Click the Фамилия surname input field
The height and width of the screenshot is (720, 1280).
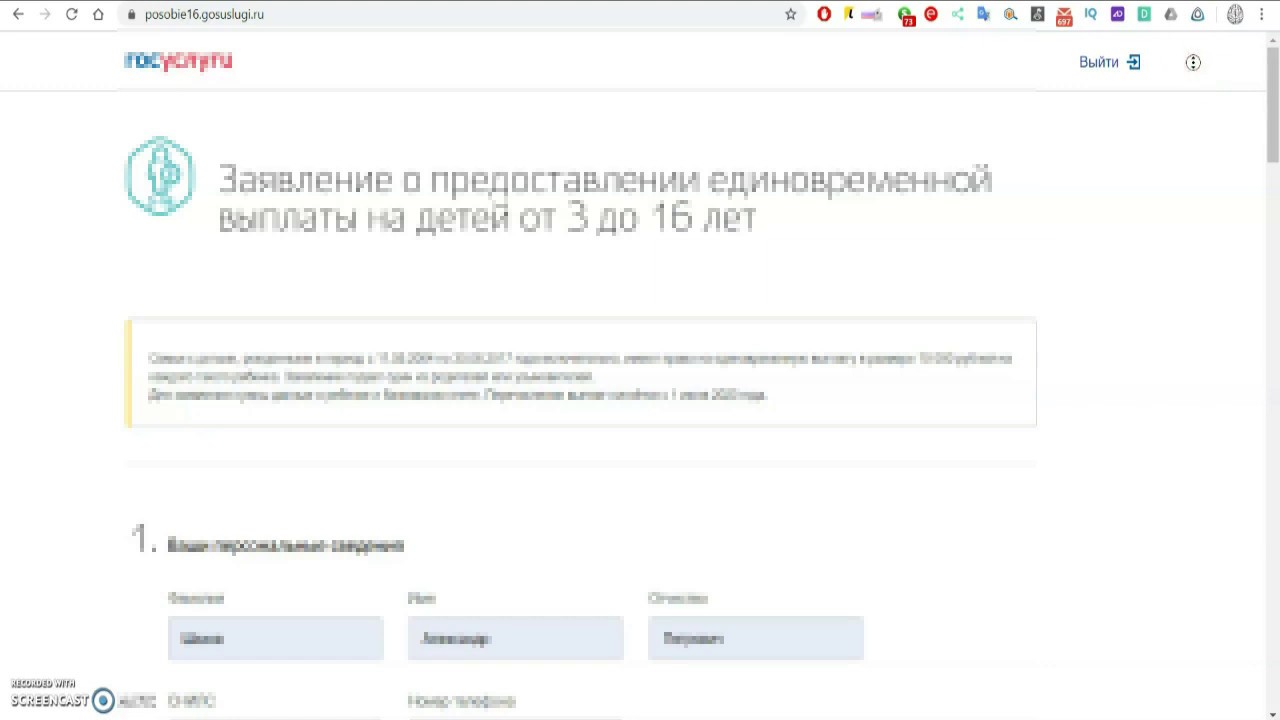pyautogui.click(x=276, y=638)
